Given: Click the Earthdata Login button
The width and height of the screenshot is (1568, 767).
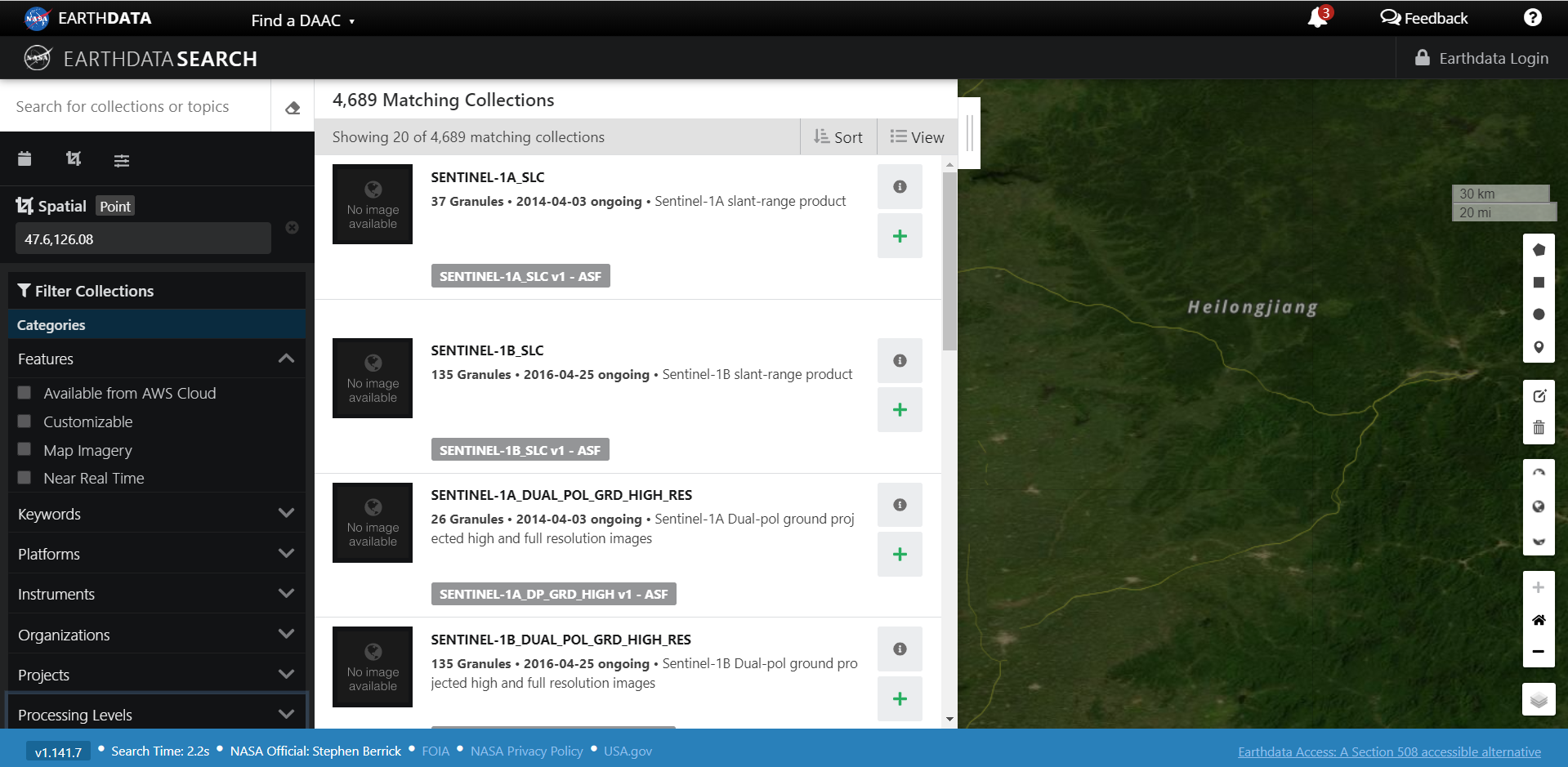Looking at the screenshot, I should click(1481, 58).
